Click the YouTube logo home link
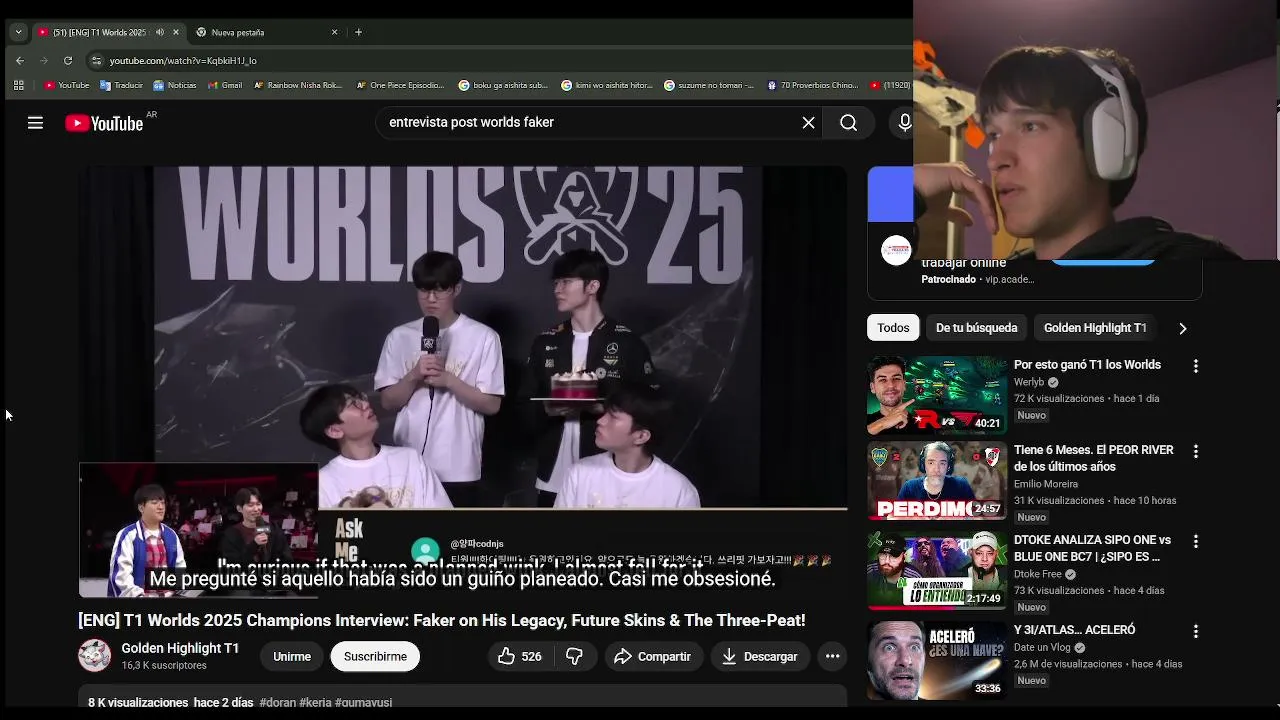Image resolution: width=1280 pixels, height=720 pixels. click(x=104, y=123)
